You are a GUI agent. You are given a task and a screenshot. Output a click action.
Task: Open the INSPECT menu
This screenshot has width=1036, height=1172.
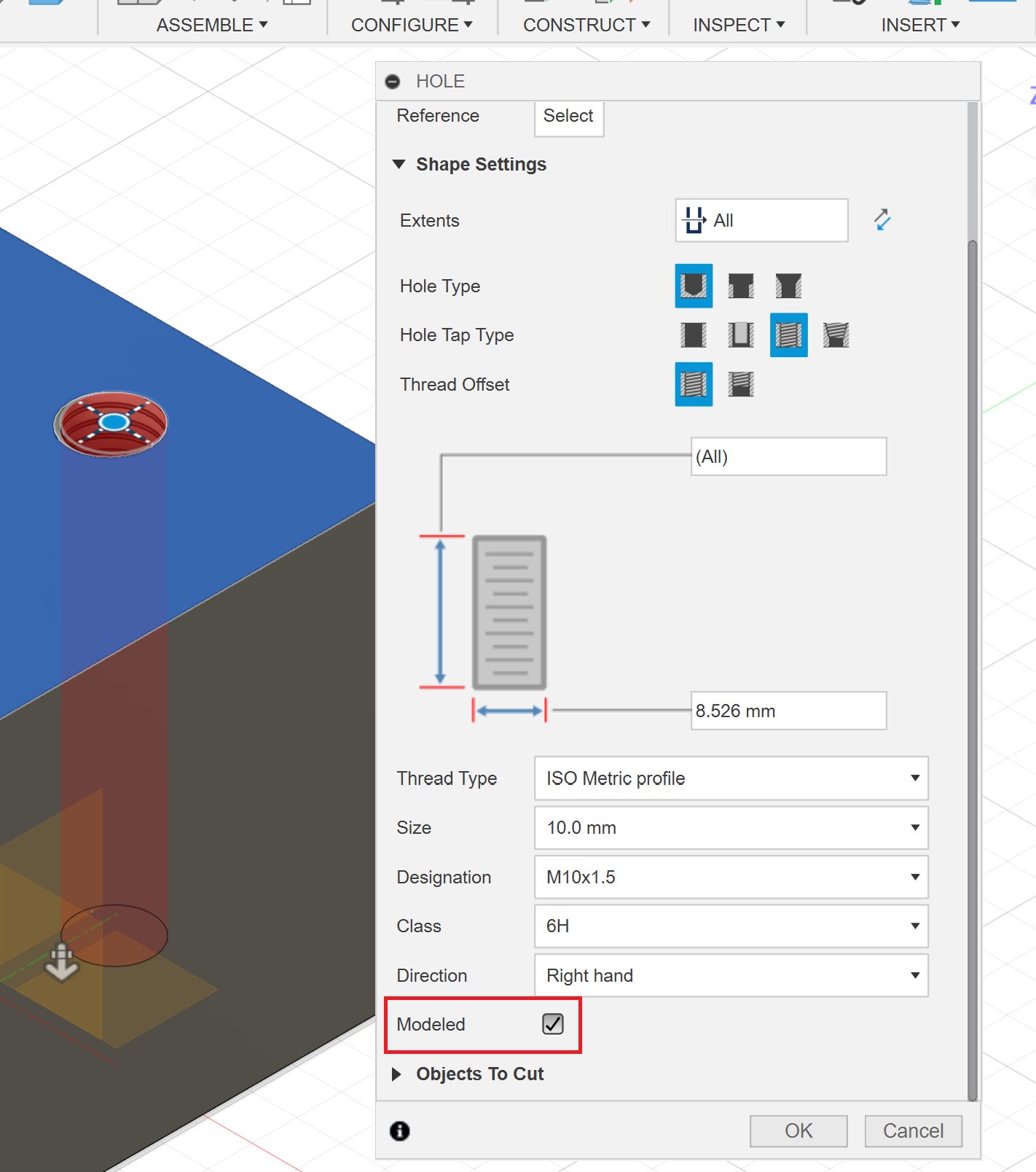(x=739, y=25)
